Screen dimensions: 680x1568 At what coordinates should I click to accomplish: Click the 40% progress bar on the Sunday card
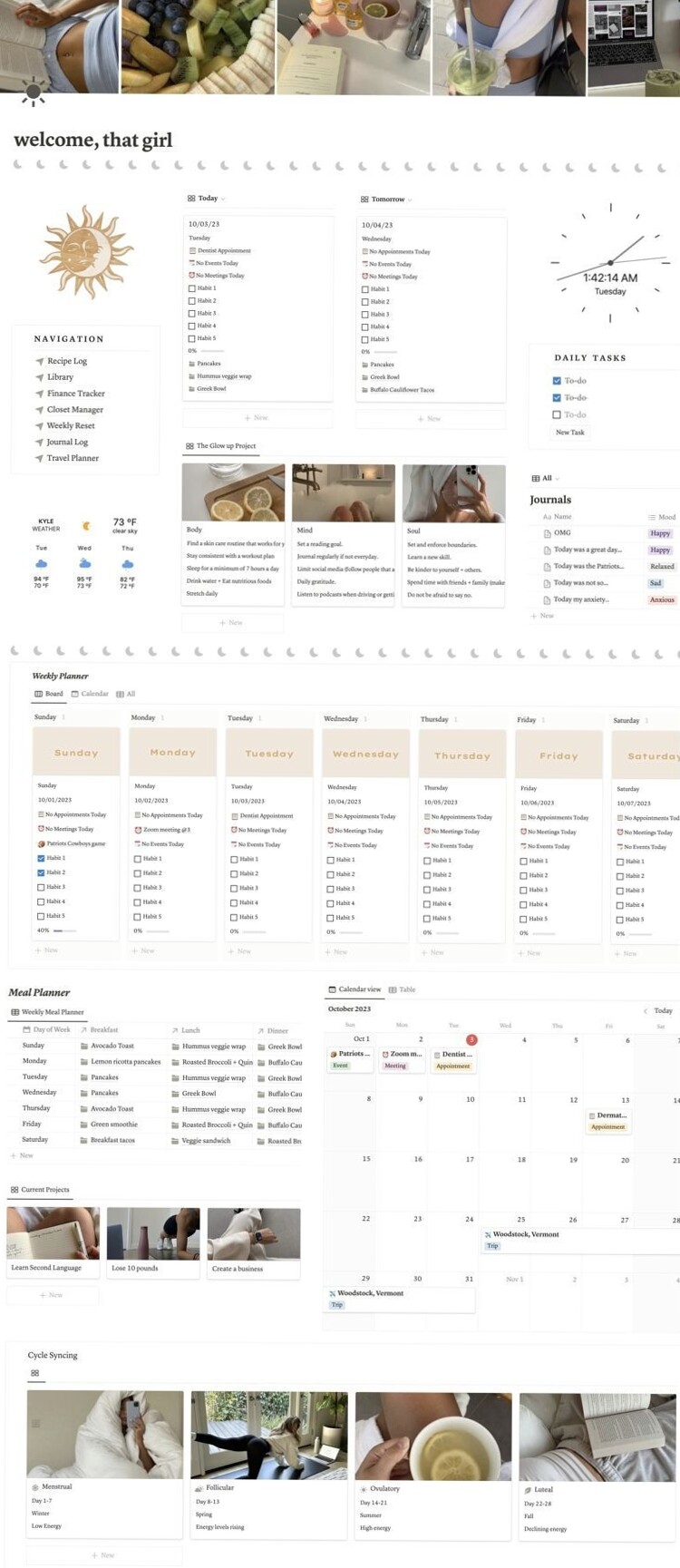pyautogui.click(x=64, y=930)
